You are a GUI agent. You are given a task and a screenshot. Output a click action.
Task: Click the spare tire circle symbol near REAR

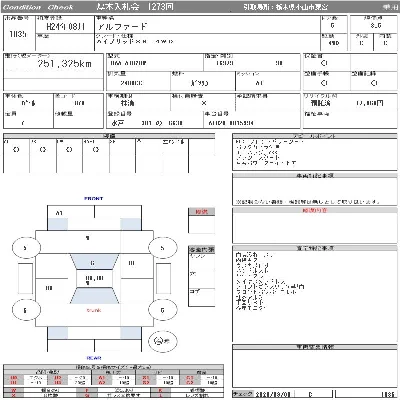click(163, 341)
